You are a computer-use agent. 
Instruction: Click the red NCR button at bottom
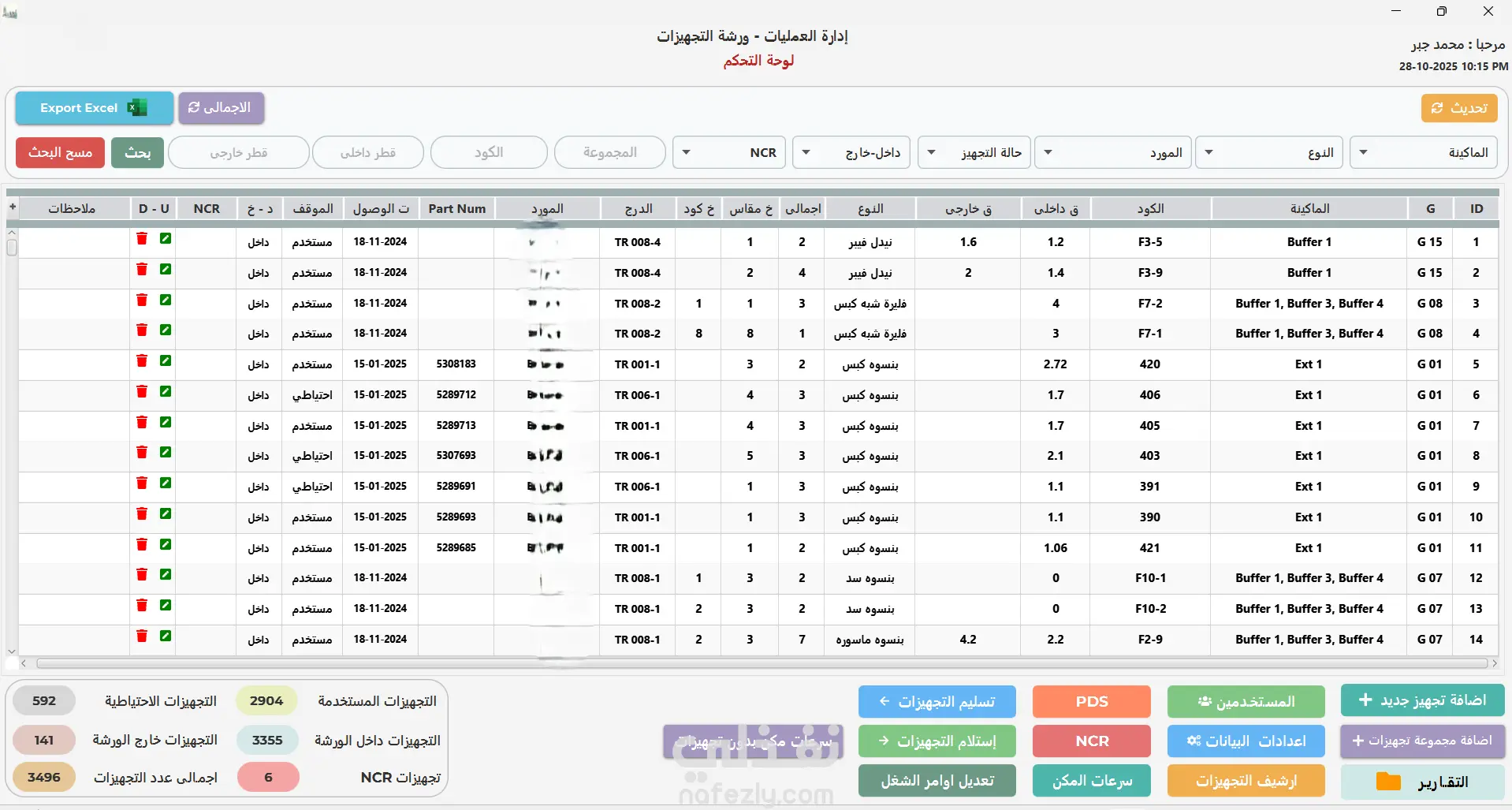point(1091,741)
